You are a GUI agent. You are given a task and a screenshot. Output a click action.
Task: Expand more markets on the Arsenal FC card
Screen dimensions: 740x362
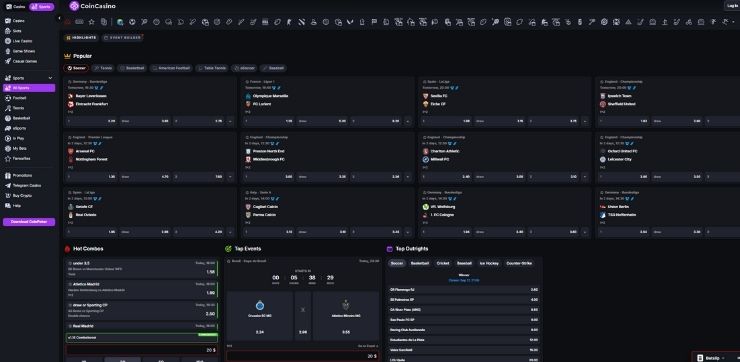230,177
